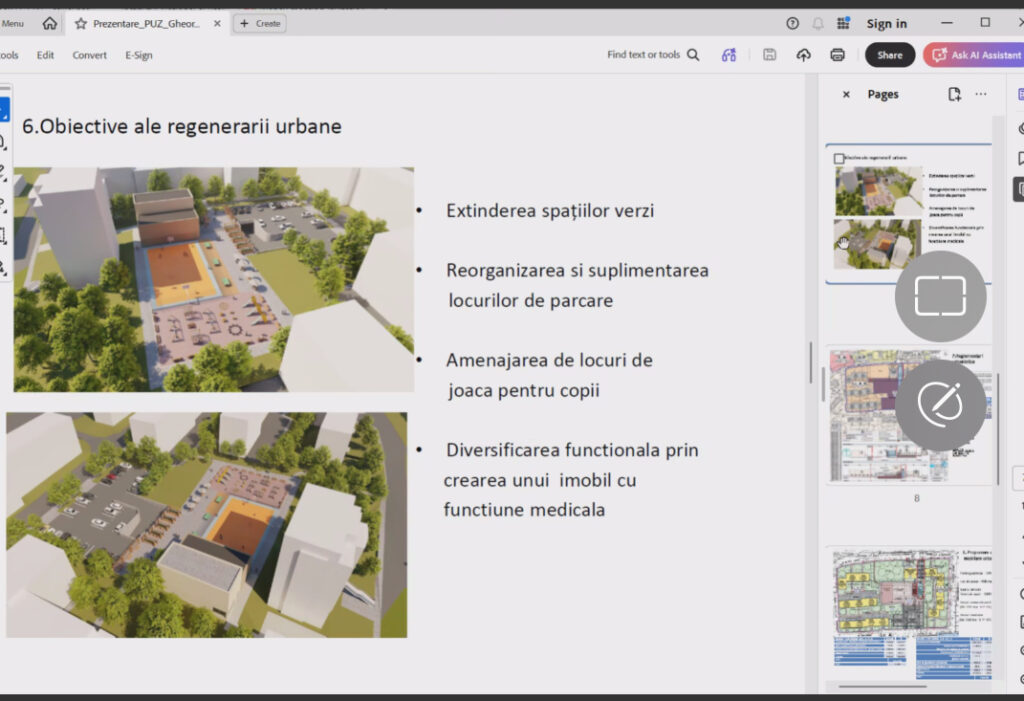The height and width of the screenshot is (701, 1024).
Task: Open the AI generative summary icon
Action: [729, 55]
